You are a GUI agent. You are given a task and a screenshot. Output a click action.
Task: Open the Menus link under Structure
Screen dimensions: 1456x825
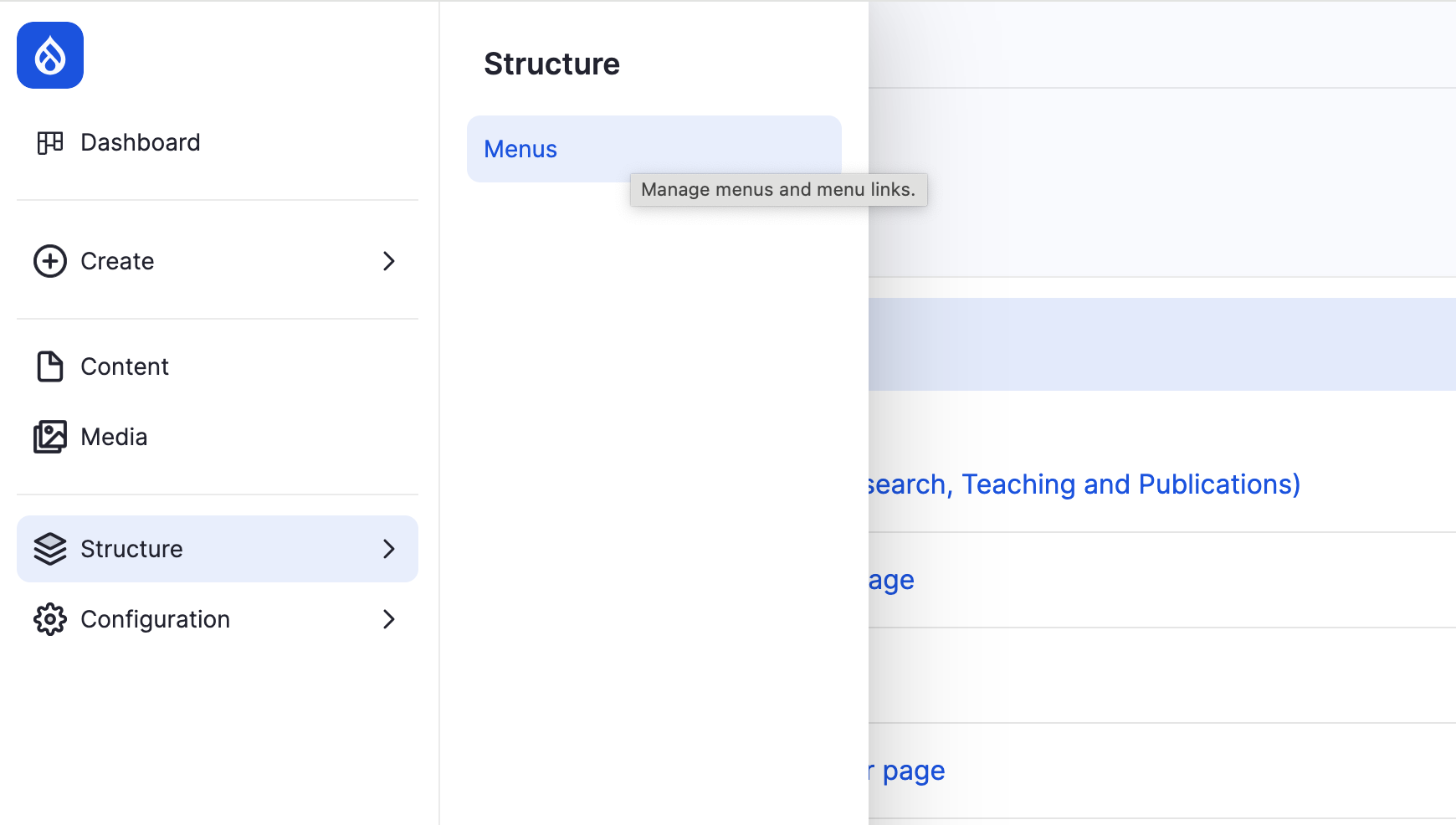click(520, 149)
